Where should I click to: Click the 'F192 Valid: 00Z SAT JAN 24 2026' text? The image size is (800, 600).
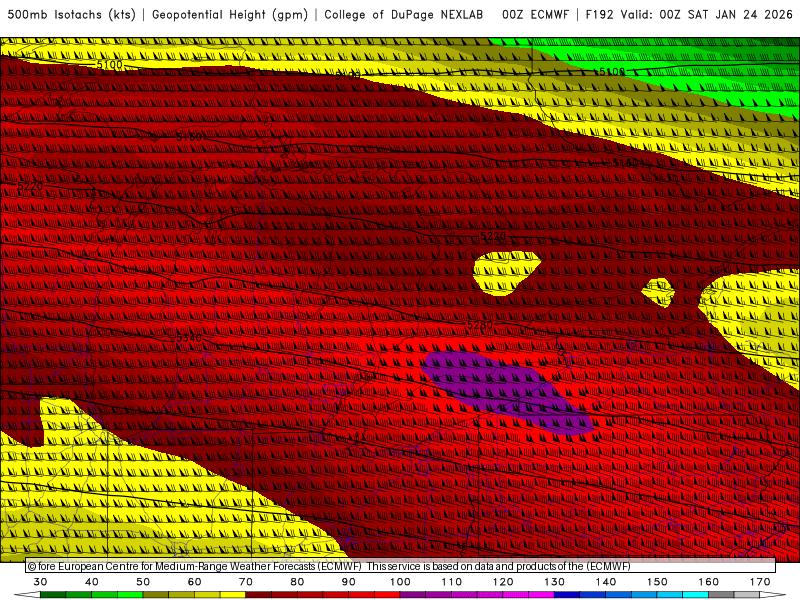click(689, 15)
